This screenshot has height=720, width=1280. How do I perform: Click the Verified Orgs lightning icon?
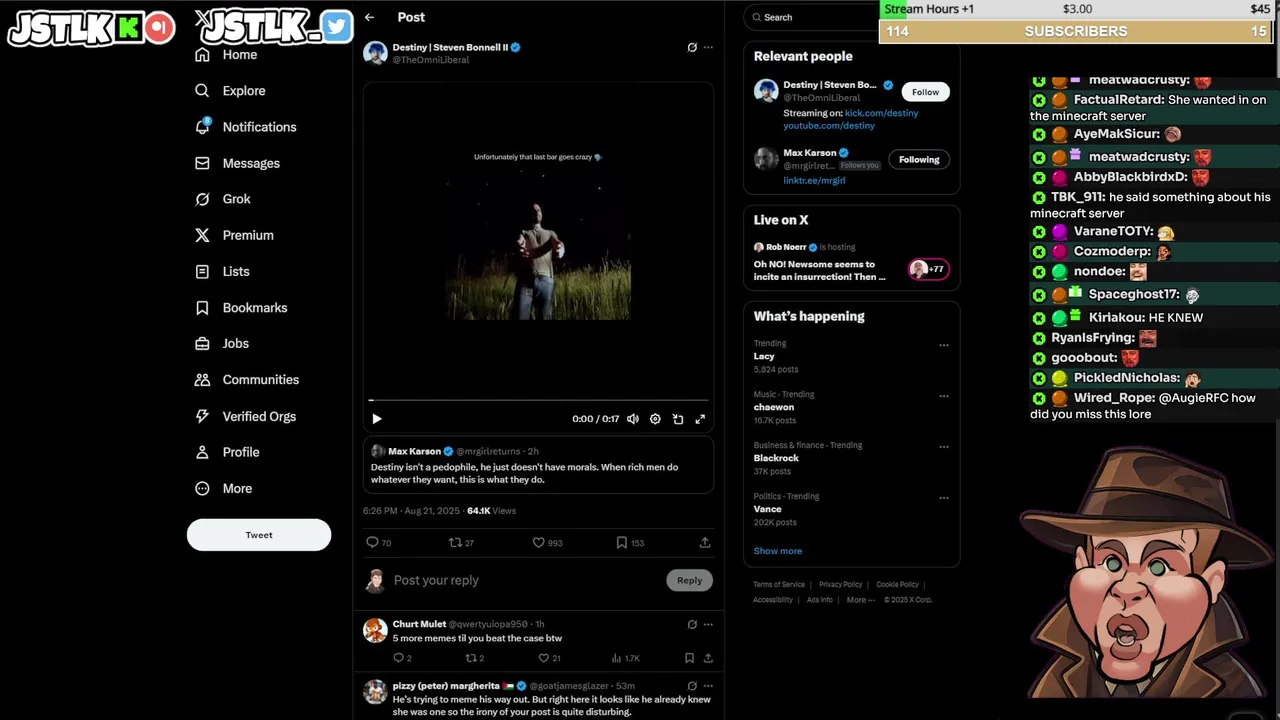(202, 416)
